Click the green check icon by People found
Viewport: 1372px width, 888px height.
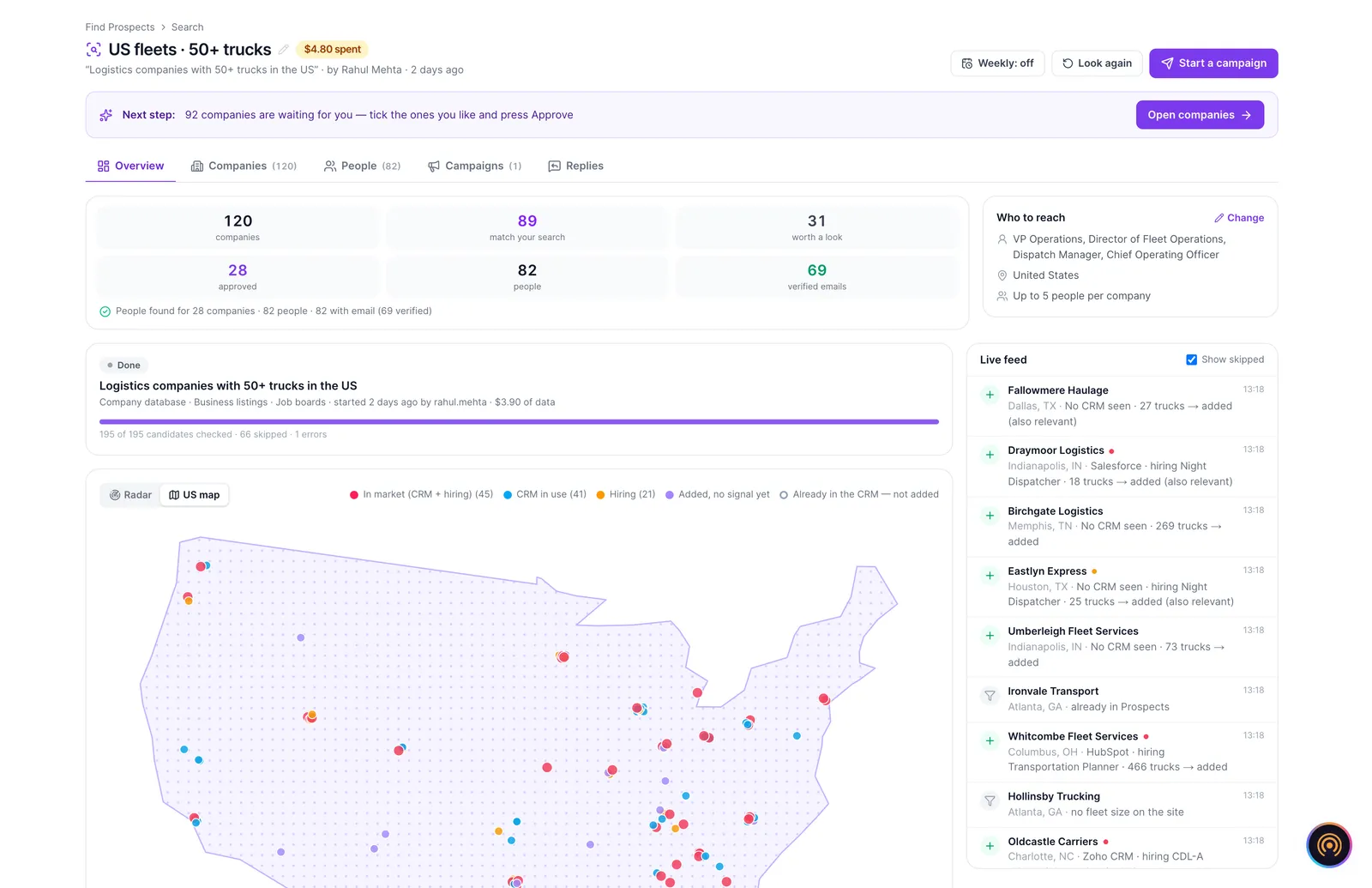pyautogui.click(x=105, y=311)
